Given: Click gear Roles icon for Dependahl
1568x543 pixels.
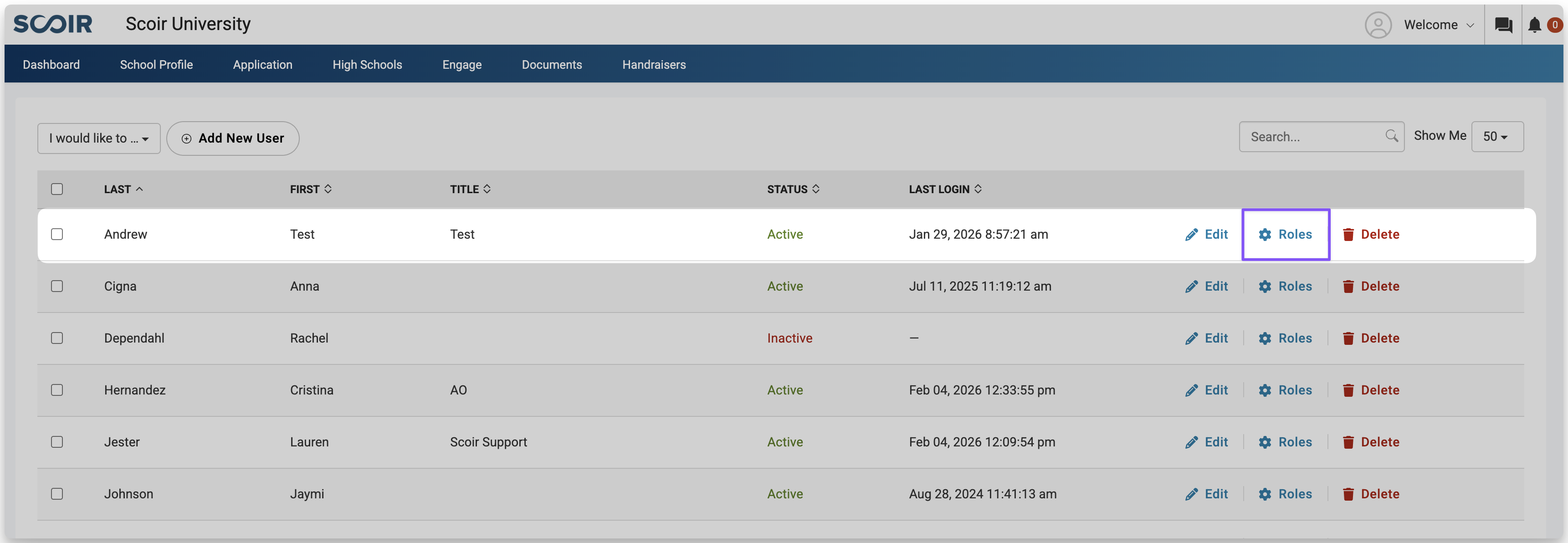Looking at the screenshot, I should coord(1264,338).
